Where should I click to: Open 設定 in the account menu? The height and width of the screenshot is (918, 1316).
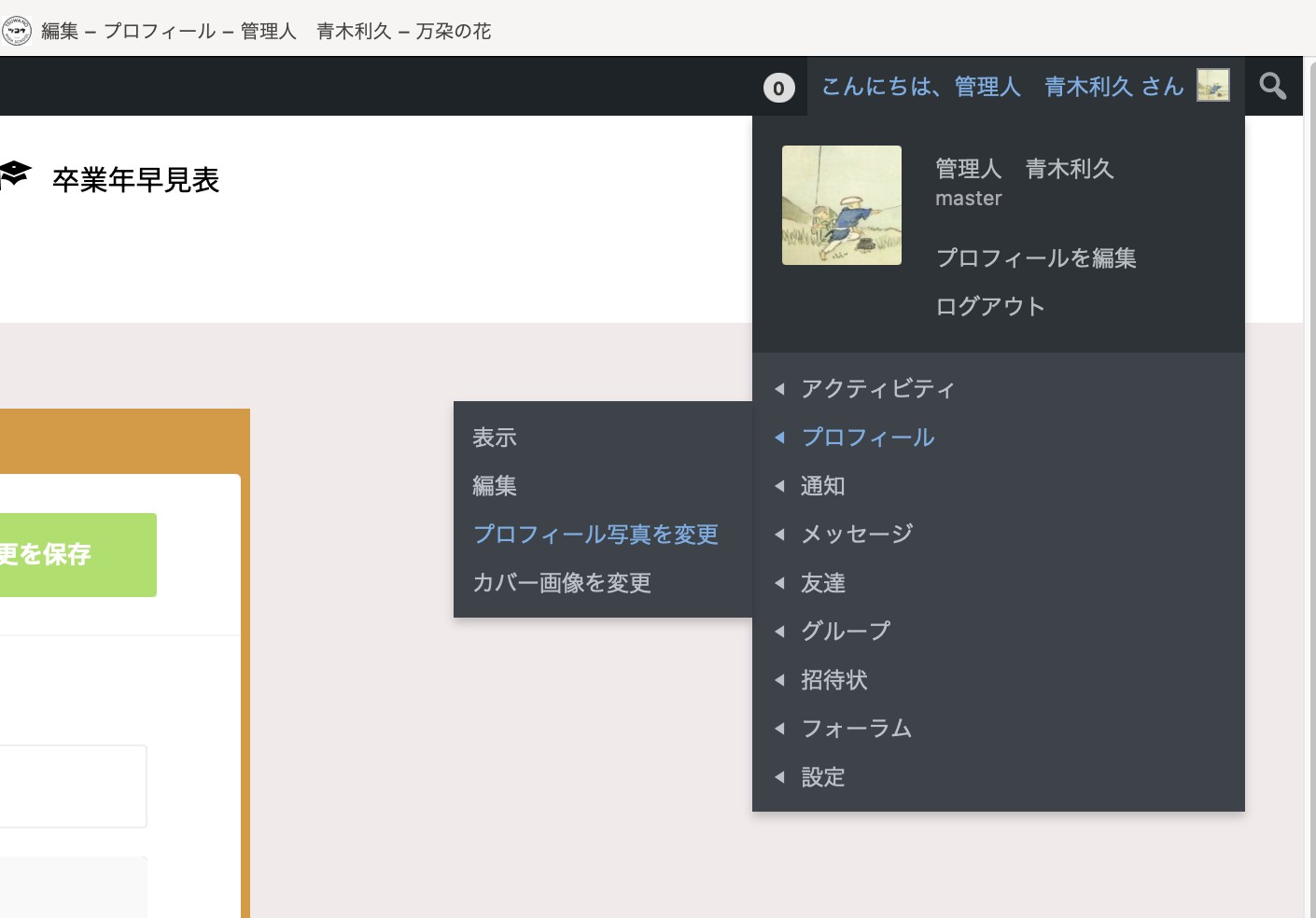pyautogui.click(x=822, y=777)
